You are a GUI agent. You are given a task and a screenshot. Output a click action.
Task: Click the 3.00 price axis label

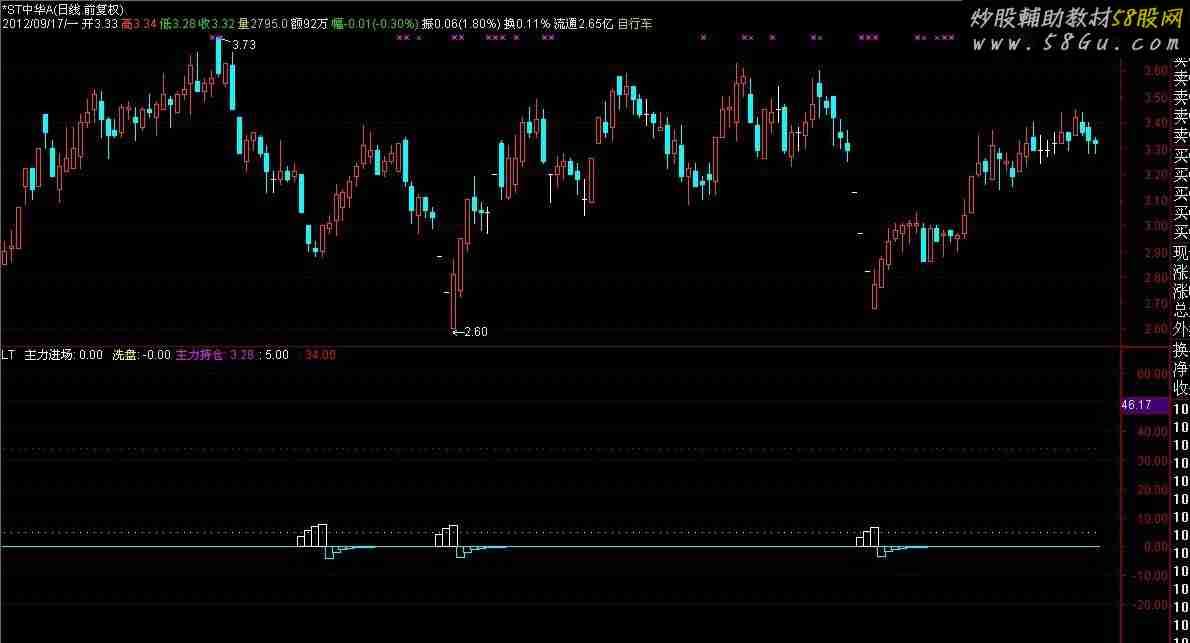[x=1156, y=225]
